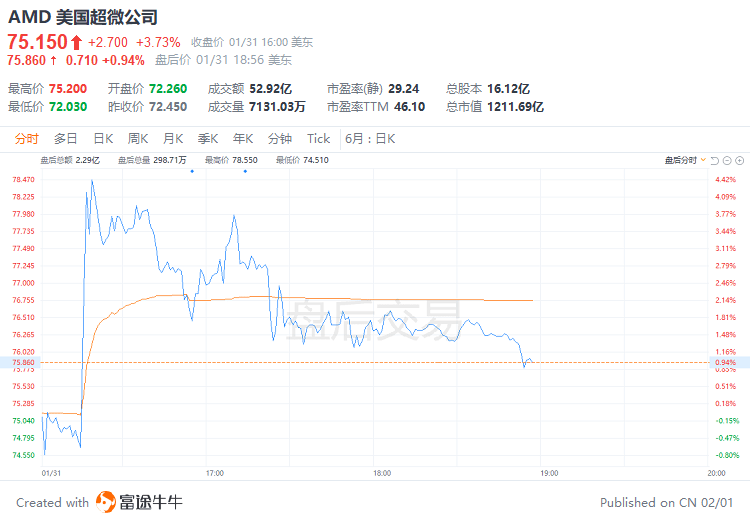Click the reset/undo chart icon
The image size is (750, 523).
[715, 161]
